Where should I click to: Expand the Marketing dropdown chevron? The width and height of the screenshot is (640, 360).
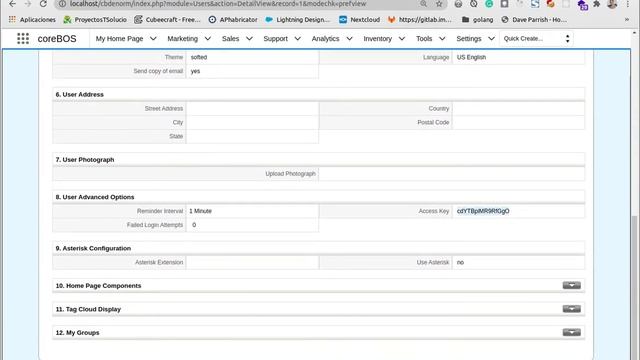(x=208, y=39)
